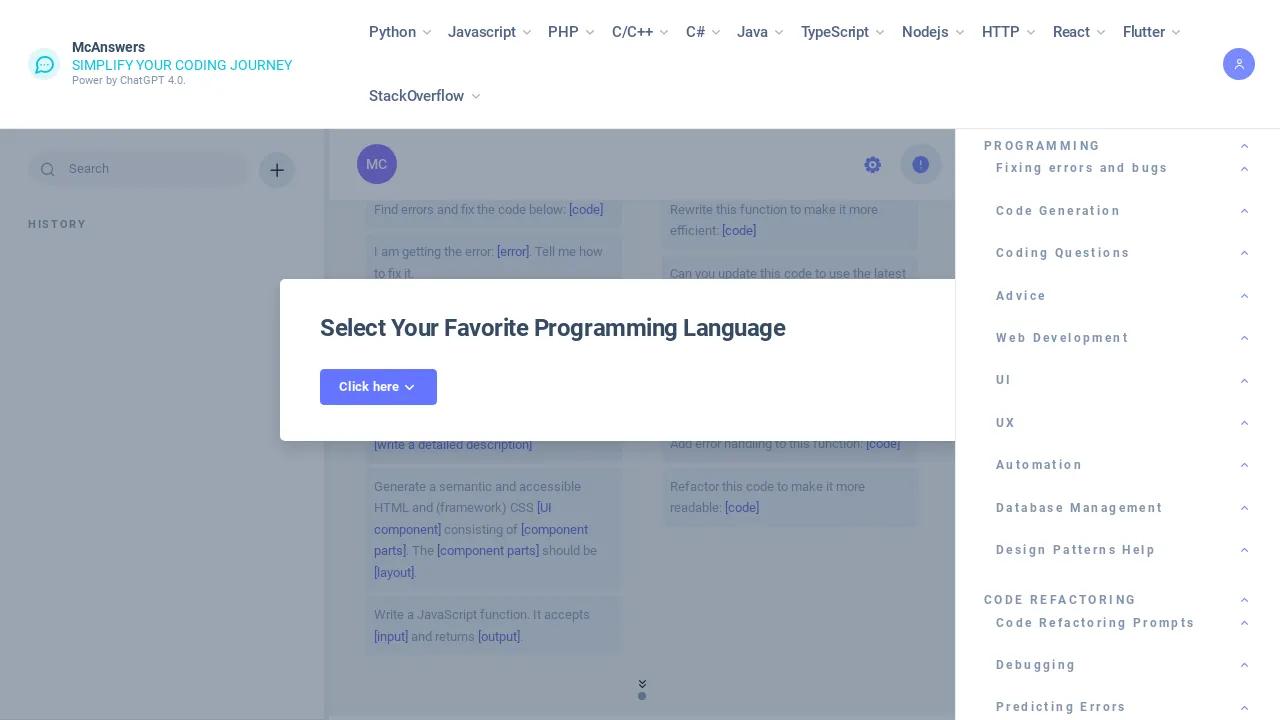This screenshot has height=720, width=1280.
Task: Open the settings gear icon
Action: tap(873, 165)
